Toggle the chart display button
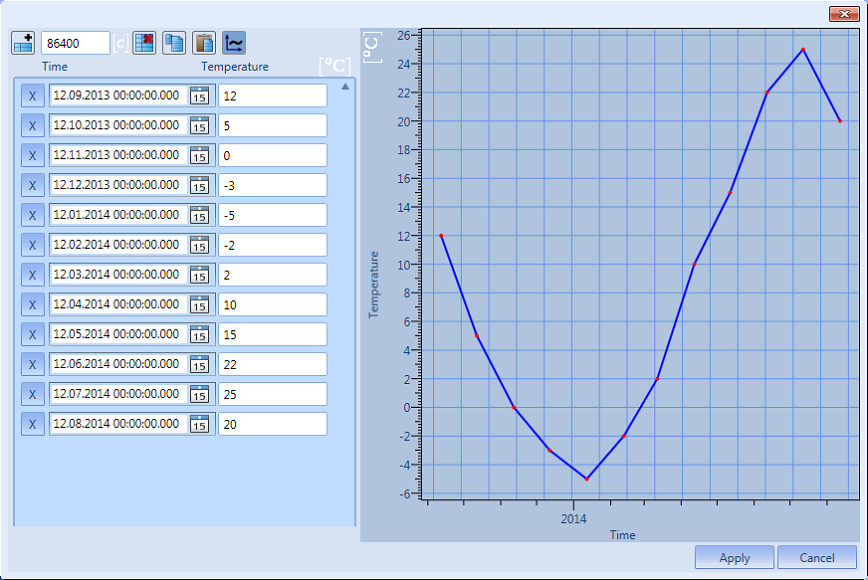 coord(234,43)
